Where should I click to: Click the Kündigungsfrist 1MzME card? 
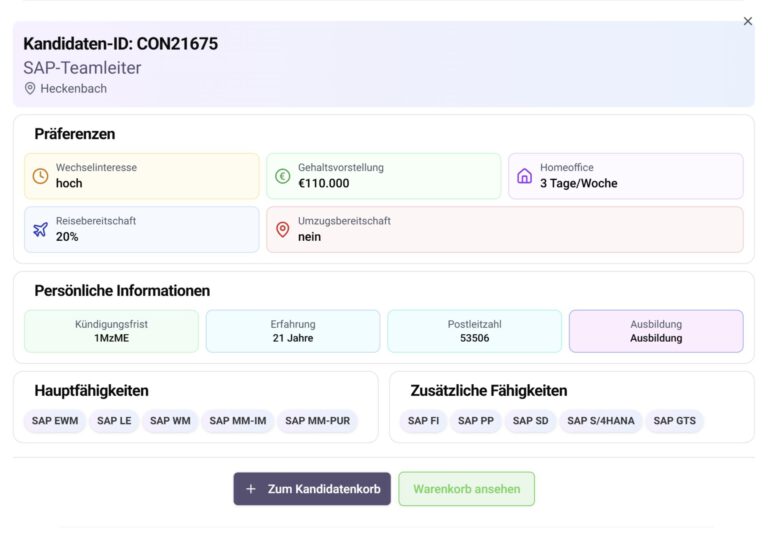click(111, 331)
